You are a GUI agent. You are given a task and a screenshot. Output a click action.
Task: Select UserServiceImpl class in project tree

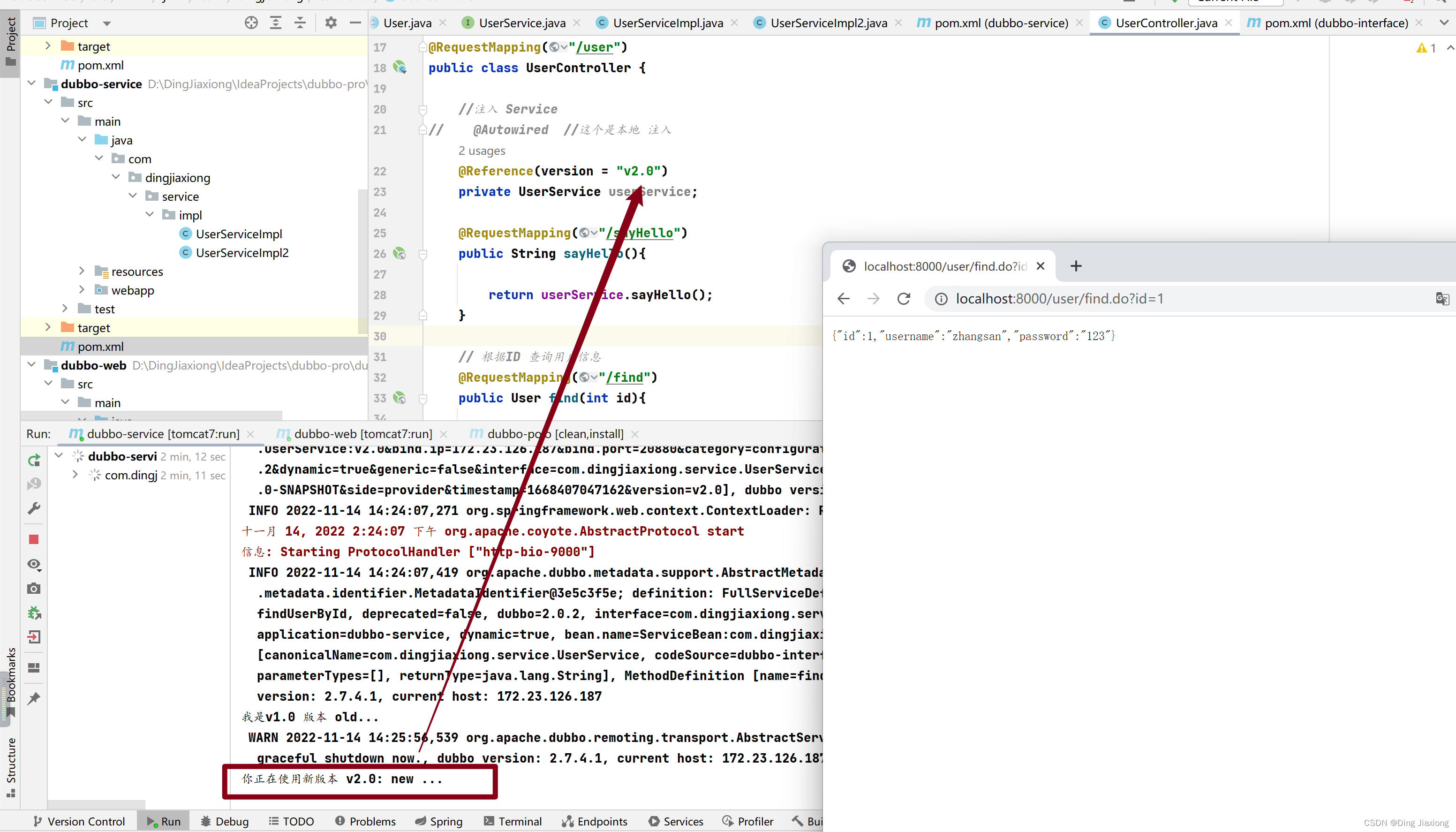[x=239, y=234]
